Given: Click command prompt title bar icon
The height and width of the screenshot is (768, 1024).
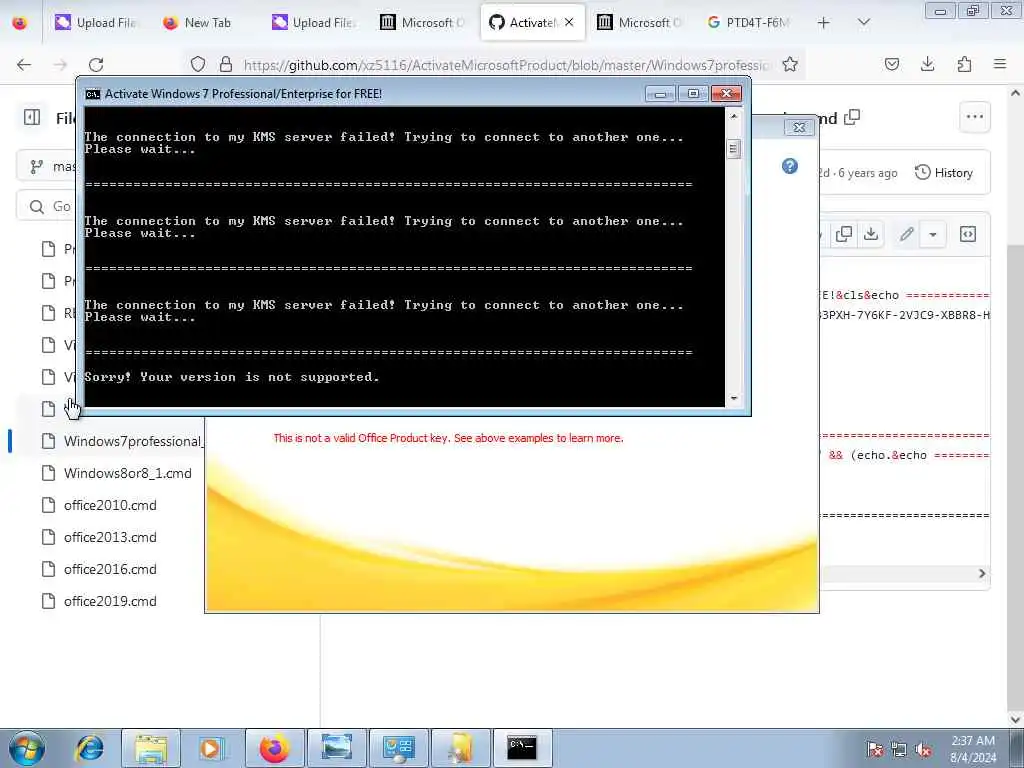Looking at the screenshot, I should coord(93,94).
